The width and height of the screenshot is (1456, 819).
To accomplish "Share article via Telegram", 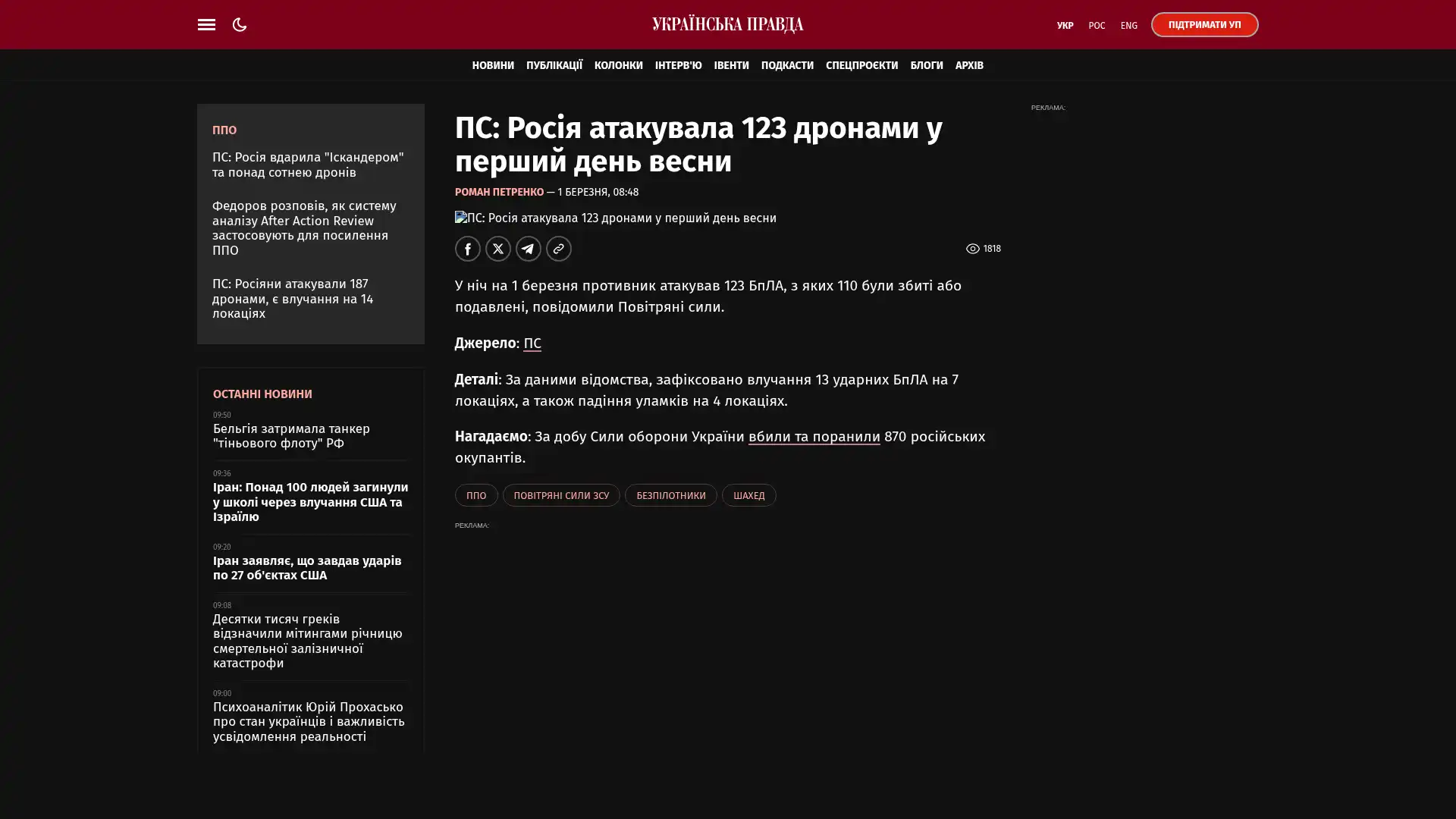I will [529, 249].
